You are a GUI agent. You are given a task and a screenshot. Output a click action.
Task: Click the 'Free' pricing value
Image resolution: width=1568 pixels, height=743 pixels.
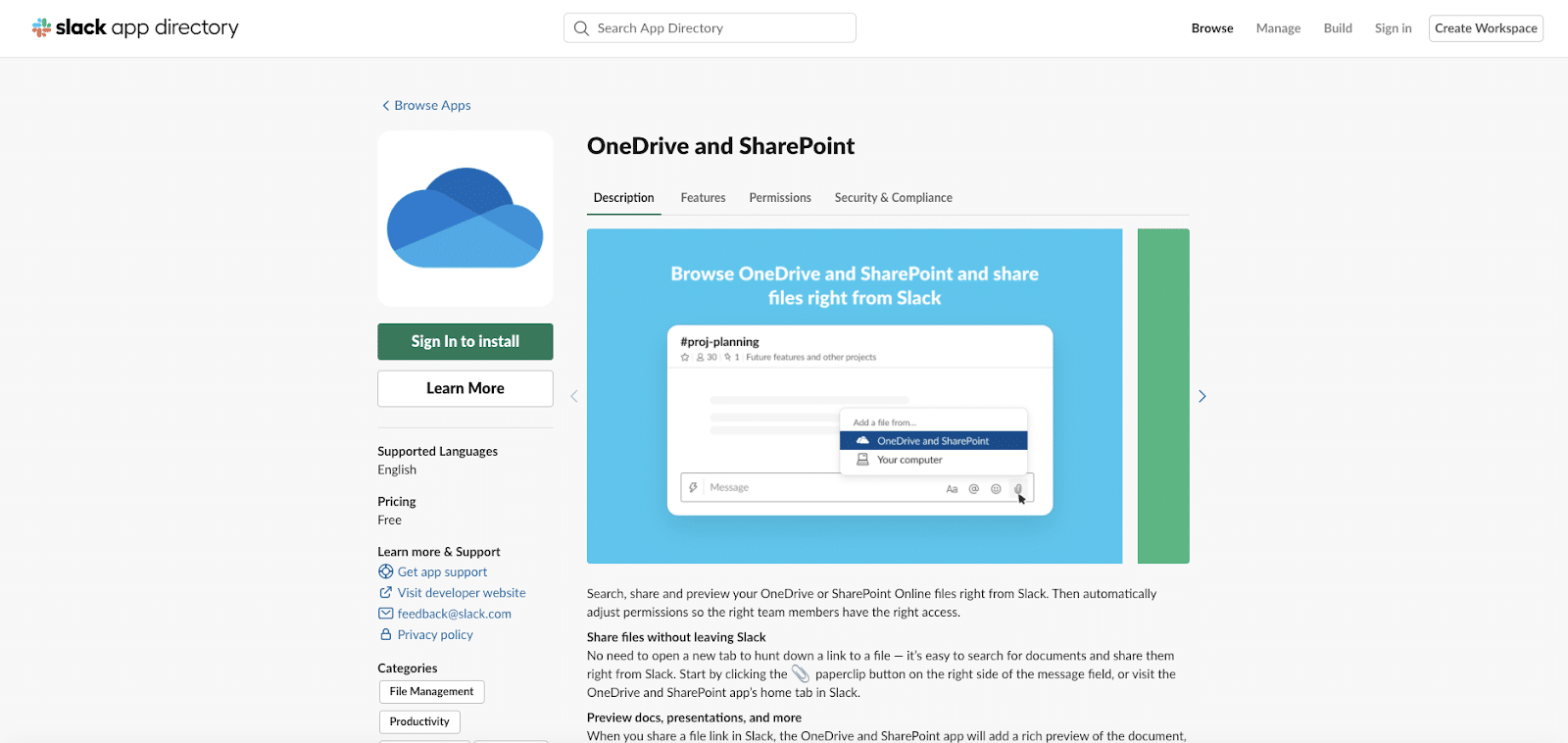pos(389,520)
